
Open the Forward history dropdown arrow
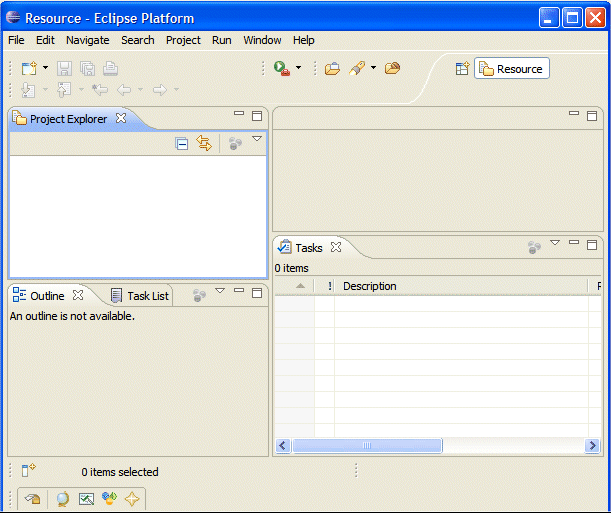pyautogui.click(x=177, y=90)
